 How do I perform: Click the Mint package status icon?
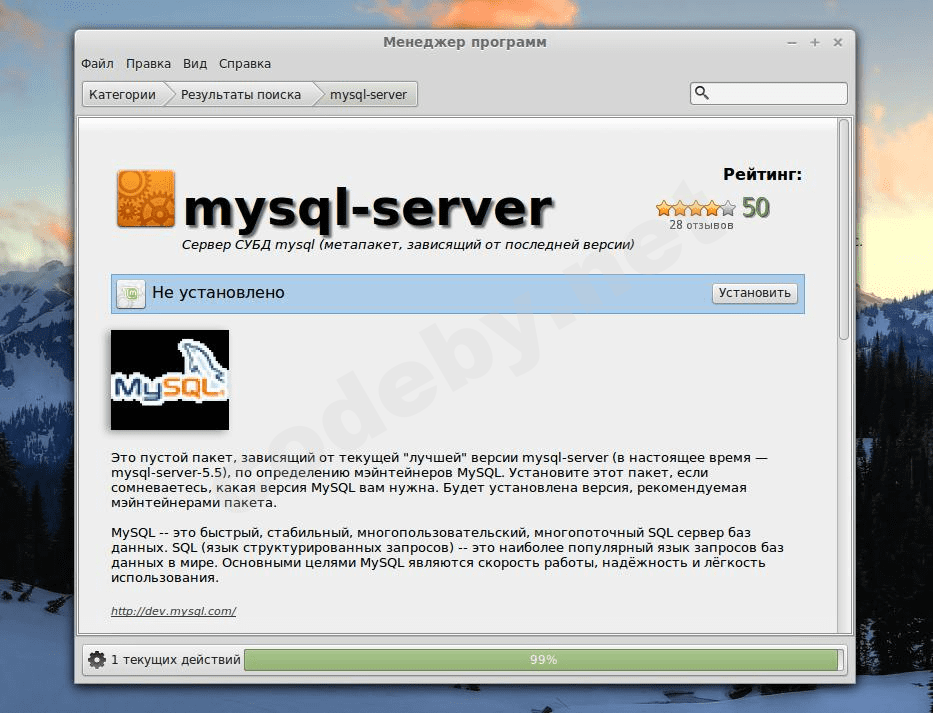click(131, 294)
